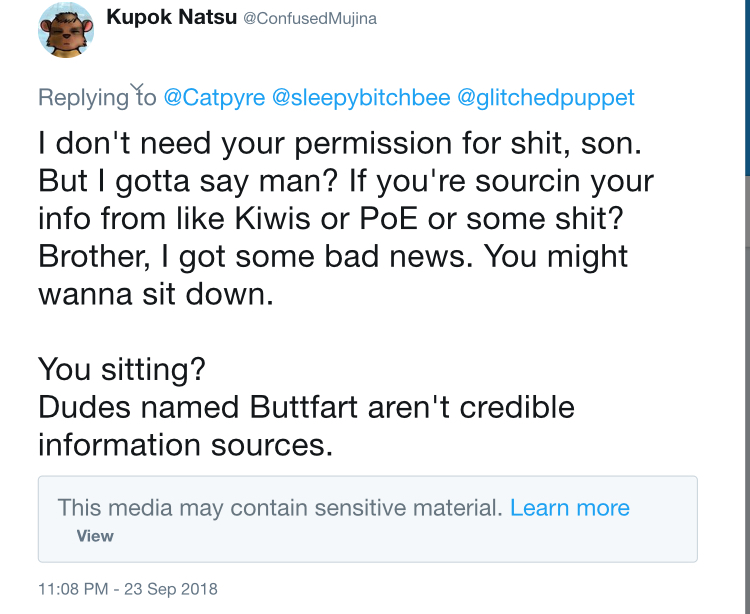Click the line 'I don't need your permission'
This screenshot has height=614, width=750.
tap(340, 143)
